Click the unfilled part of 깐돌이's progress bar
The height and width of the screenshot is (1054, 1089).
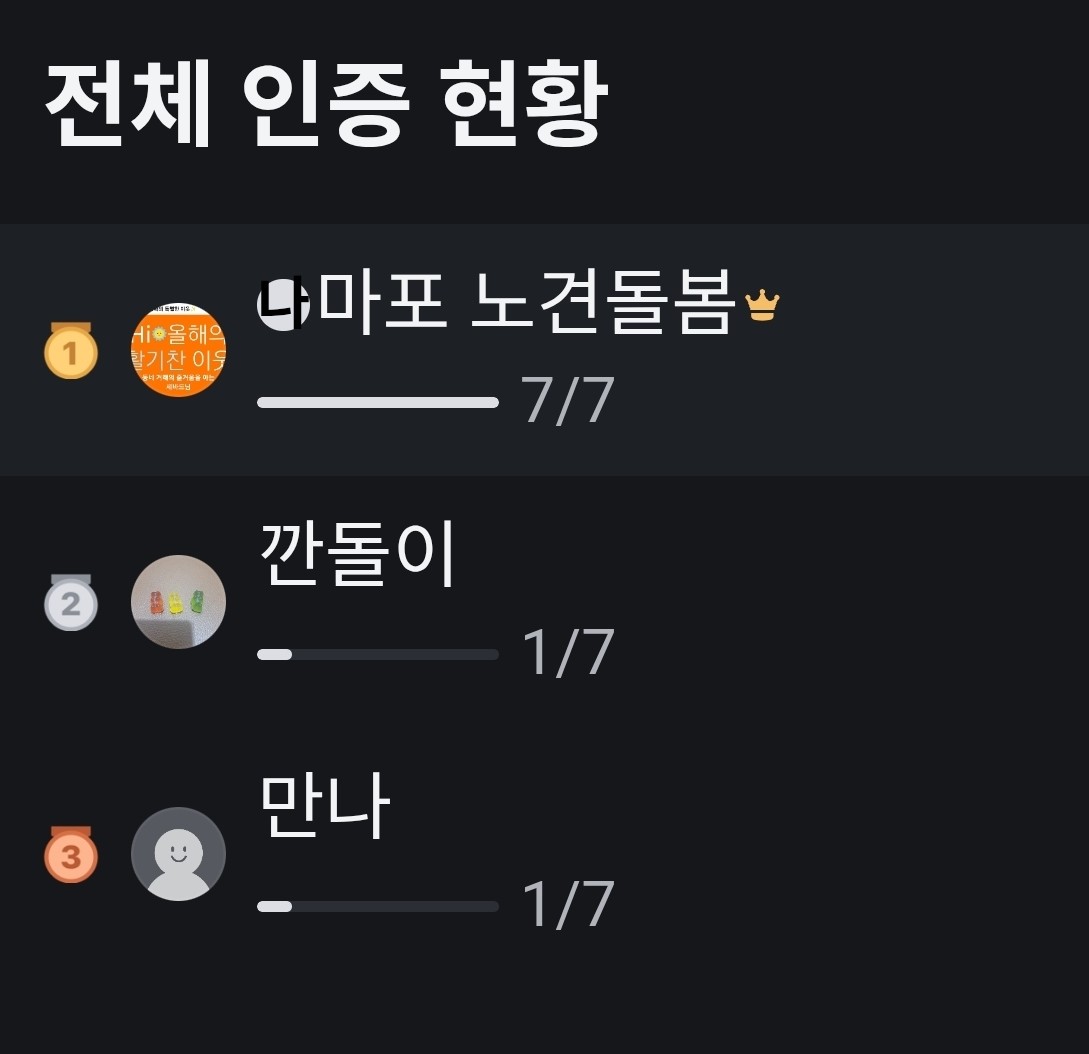pos(395,654)
